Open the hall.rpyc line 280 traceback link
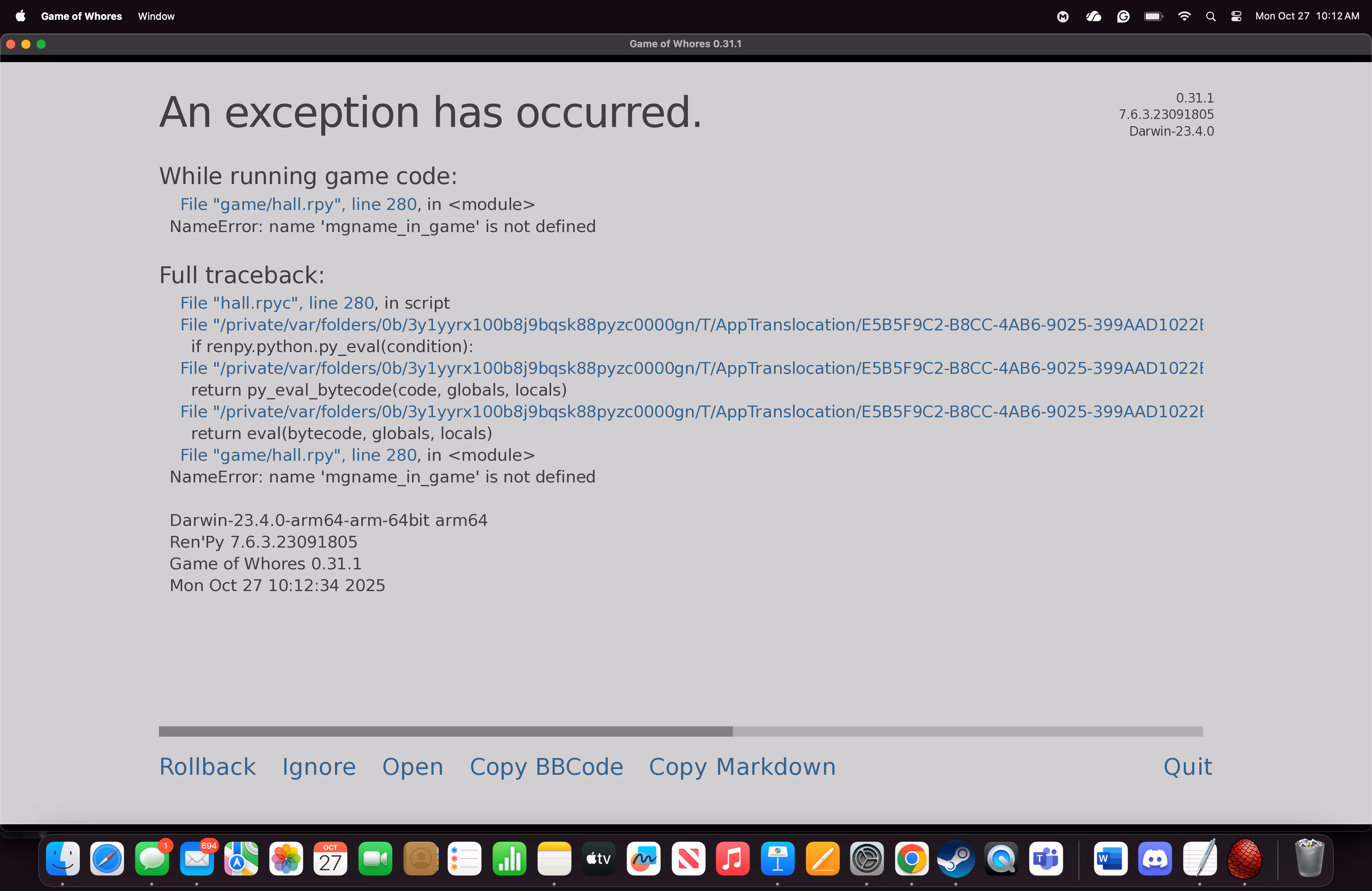The width and height of the screenshot is (1372, 891). point(277,303)
